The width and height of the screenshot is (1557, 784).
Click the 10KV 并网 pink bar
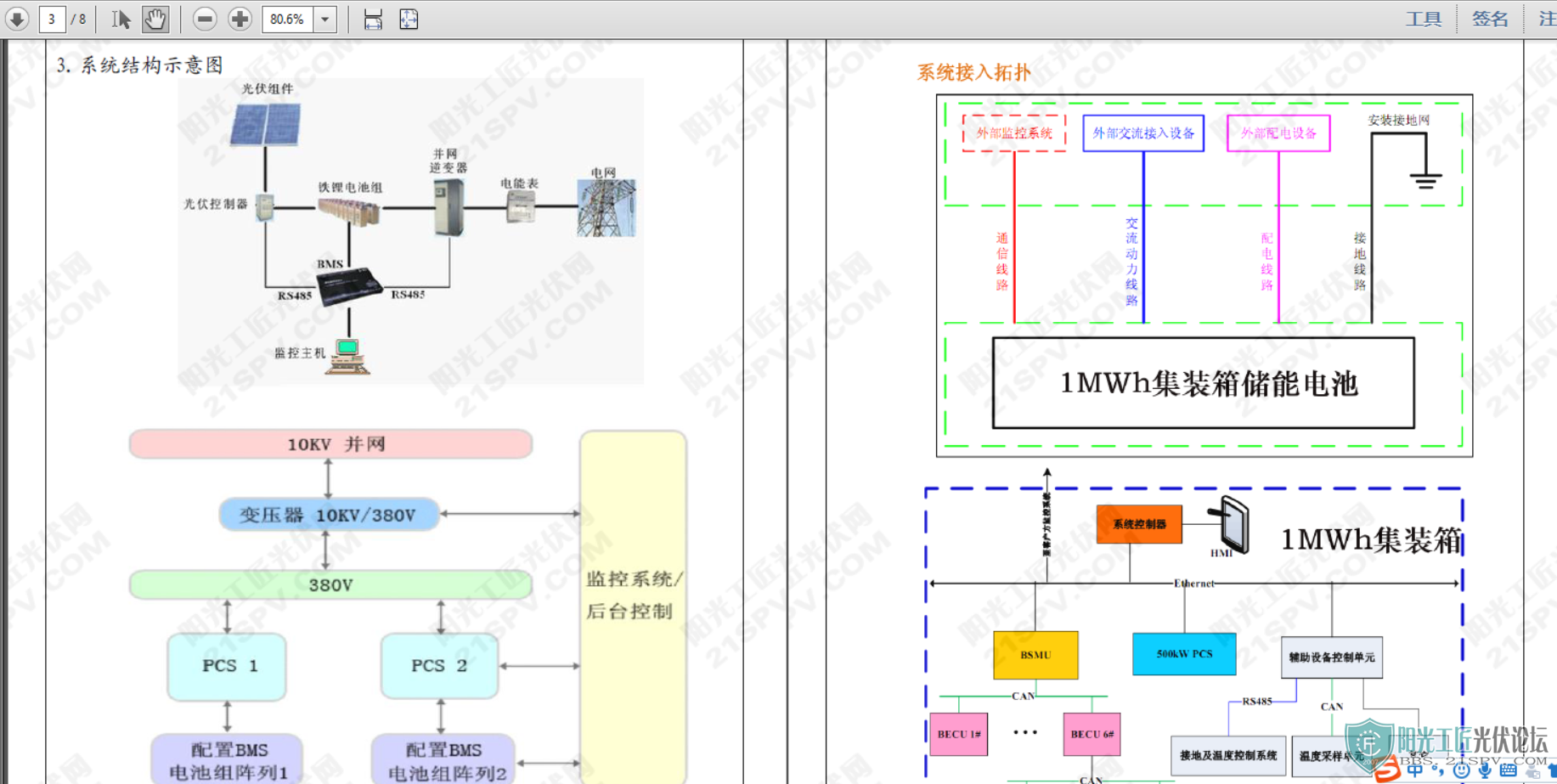pyautogui.click(x=330, y=444)
